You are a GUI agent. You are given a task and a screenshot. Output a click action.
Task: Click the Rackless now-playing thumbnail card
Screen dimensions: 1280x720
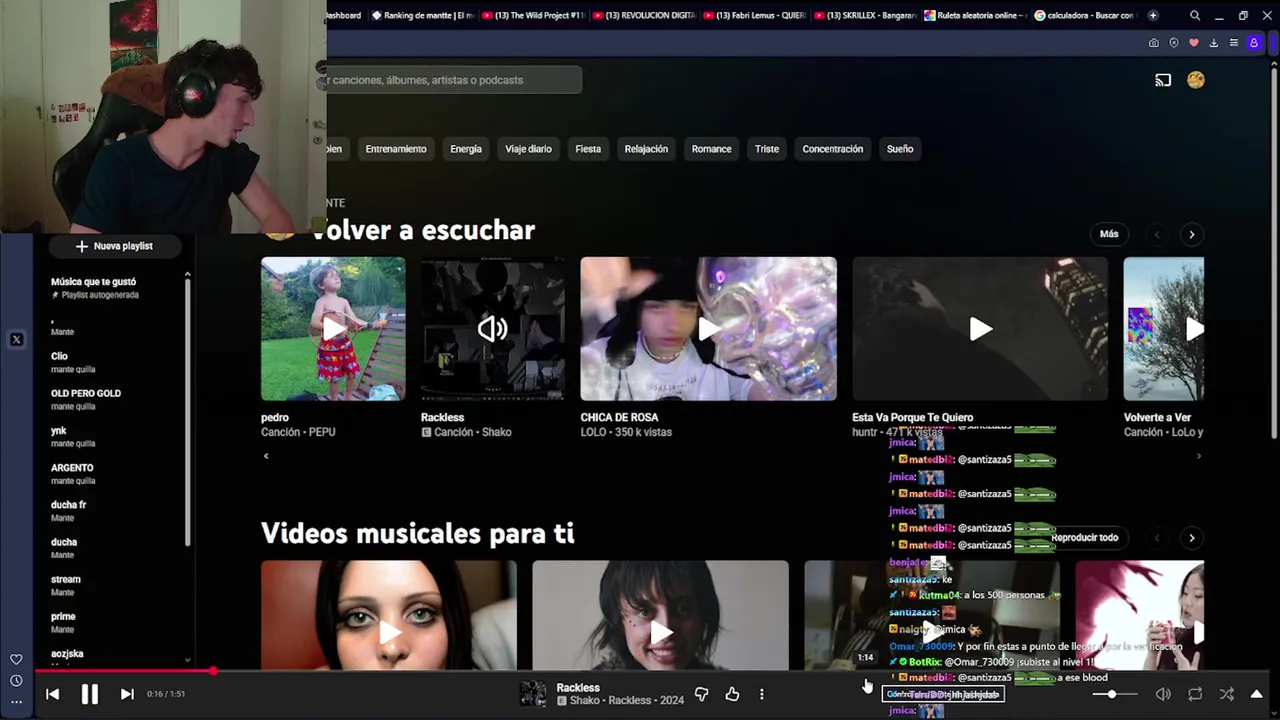pyautogui.click(x=492, y=329)
